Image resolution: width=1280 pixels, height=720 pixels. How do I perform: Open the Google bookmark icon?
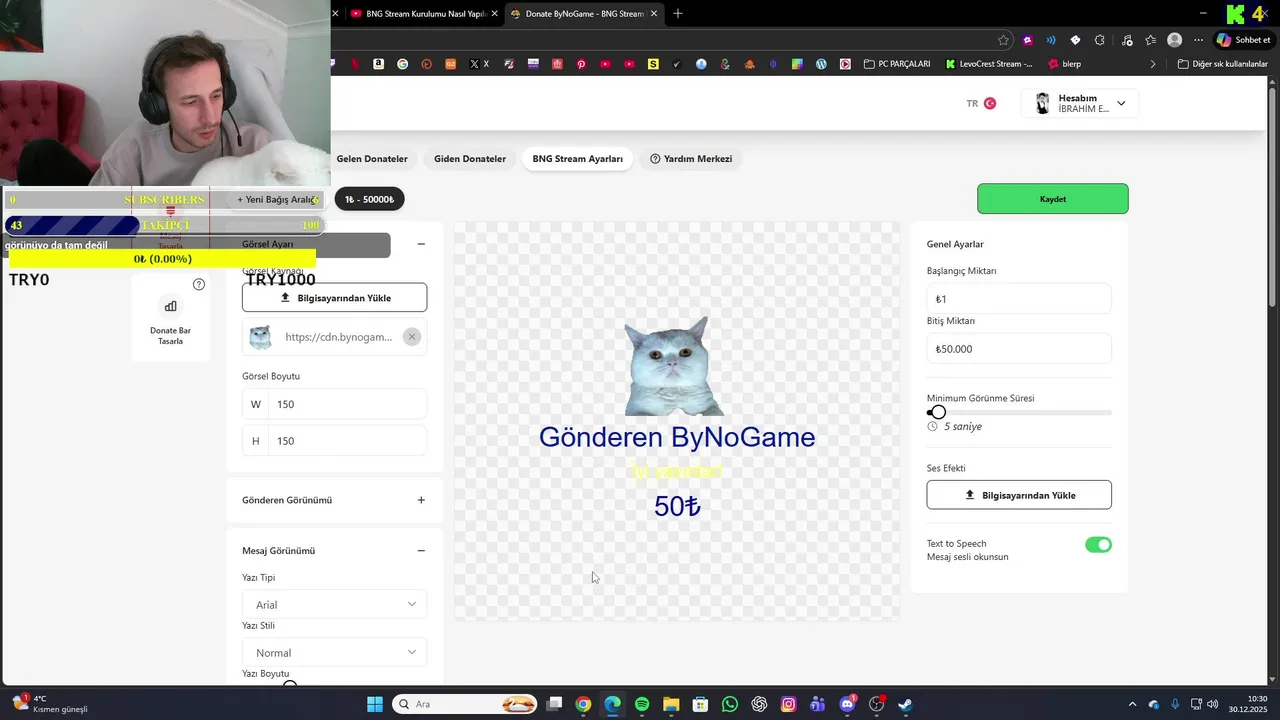[402, 64]
